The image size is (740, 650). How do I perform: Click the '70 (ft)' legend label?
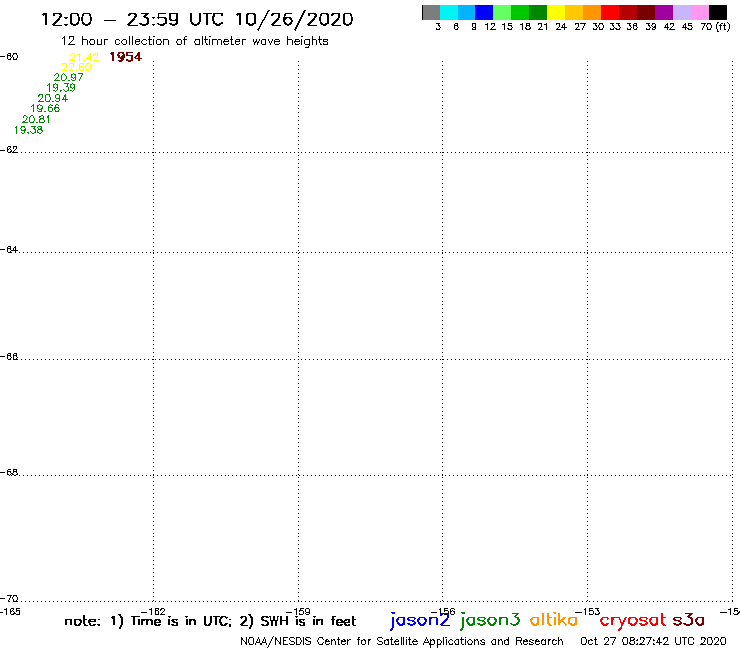click(715, 27)
